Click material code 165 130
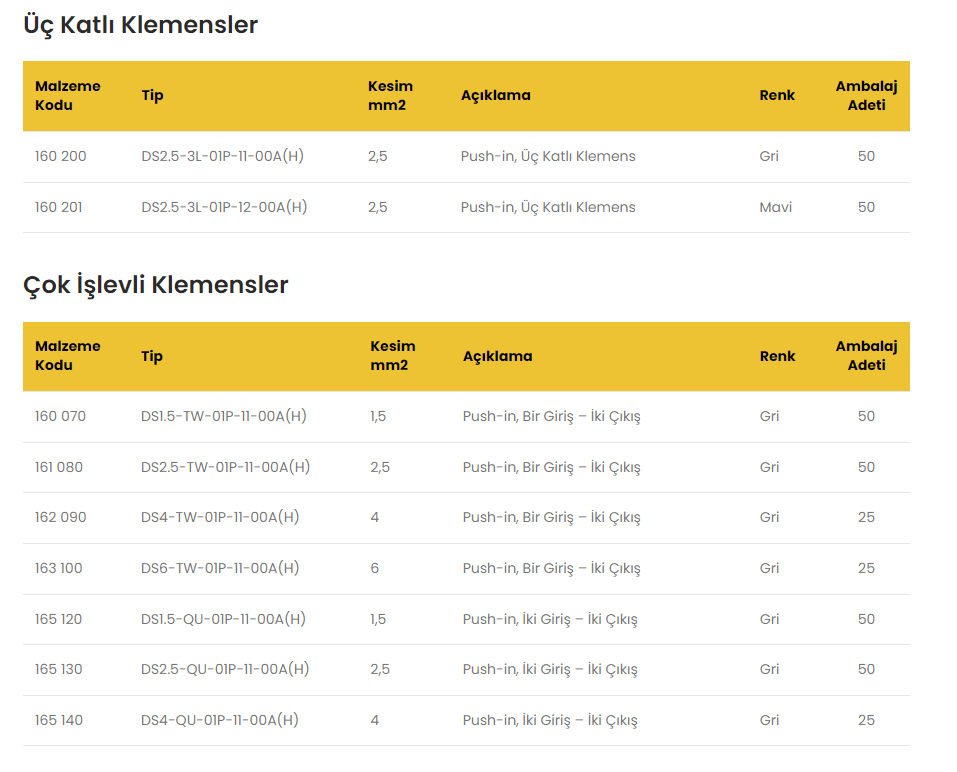This screenshot has width=957, height=772. [x=59, y=669]
